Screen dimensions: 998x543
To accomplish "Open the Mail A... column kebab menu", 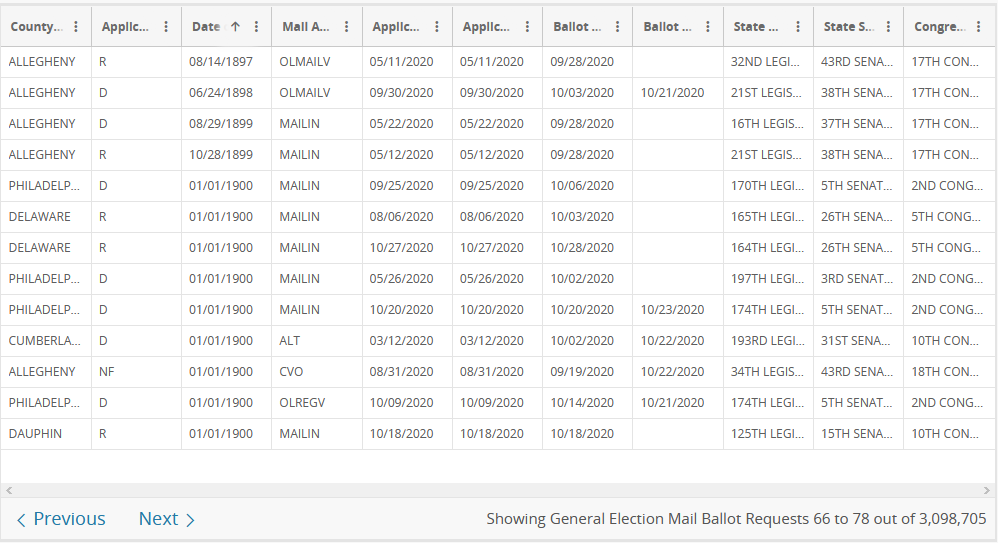I will click(346, 27).
